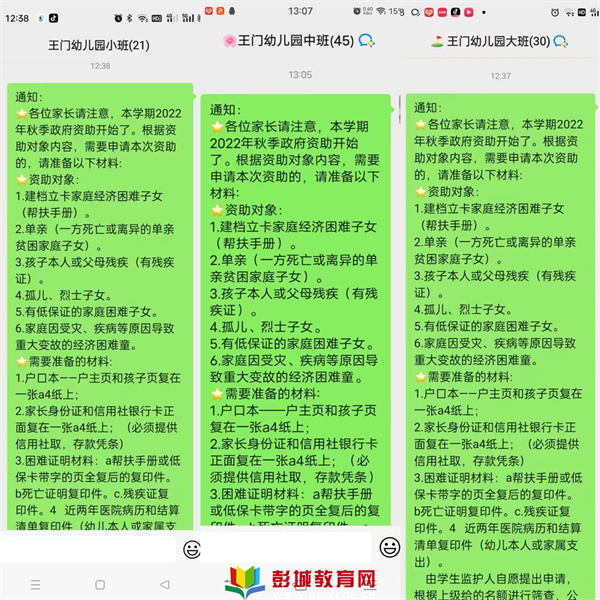Tap the message input box in the 中班 chat
The width and height of the screenshot is (600, 600).
coord(286,547)
